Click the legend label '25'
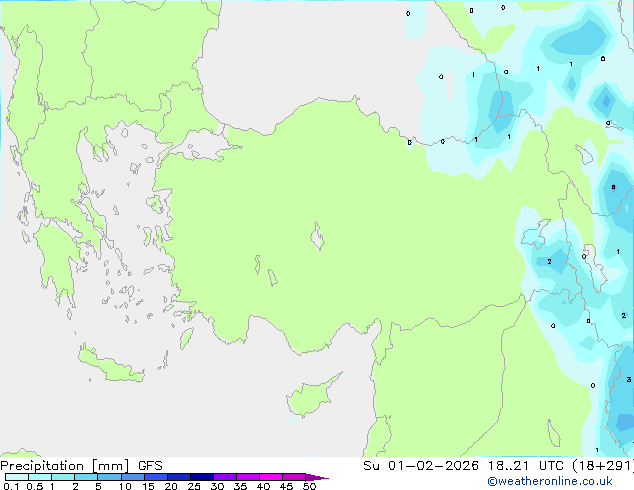Screen dimensions: 634x490 (194, 486)
